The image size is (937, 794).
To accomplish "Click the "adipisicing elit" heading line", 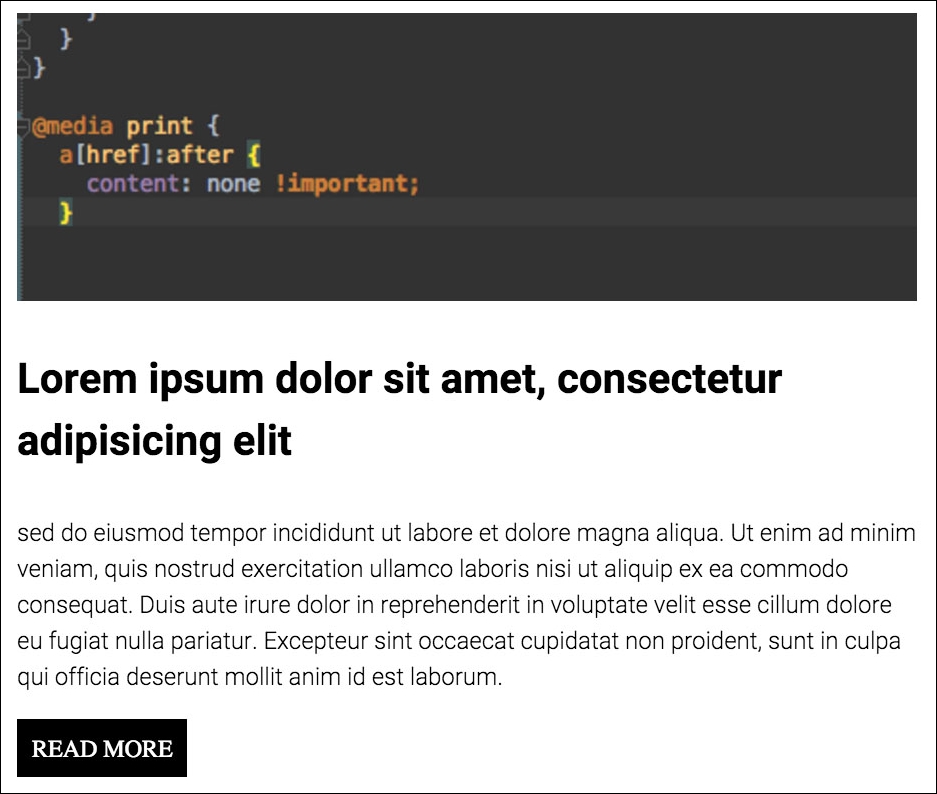I will pyautogui.click(x=155, y=440).
